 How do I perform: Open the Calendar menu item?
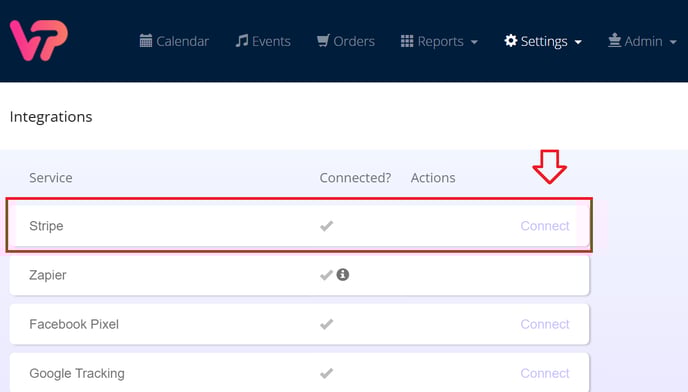tap(174, 41)
